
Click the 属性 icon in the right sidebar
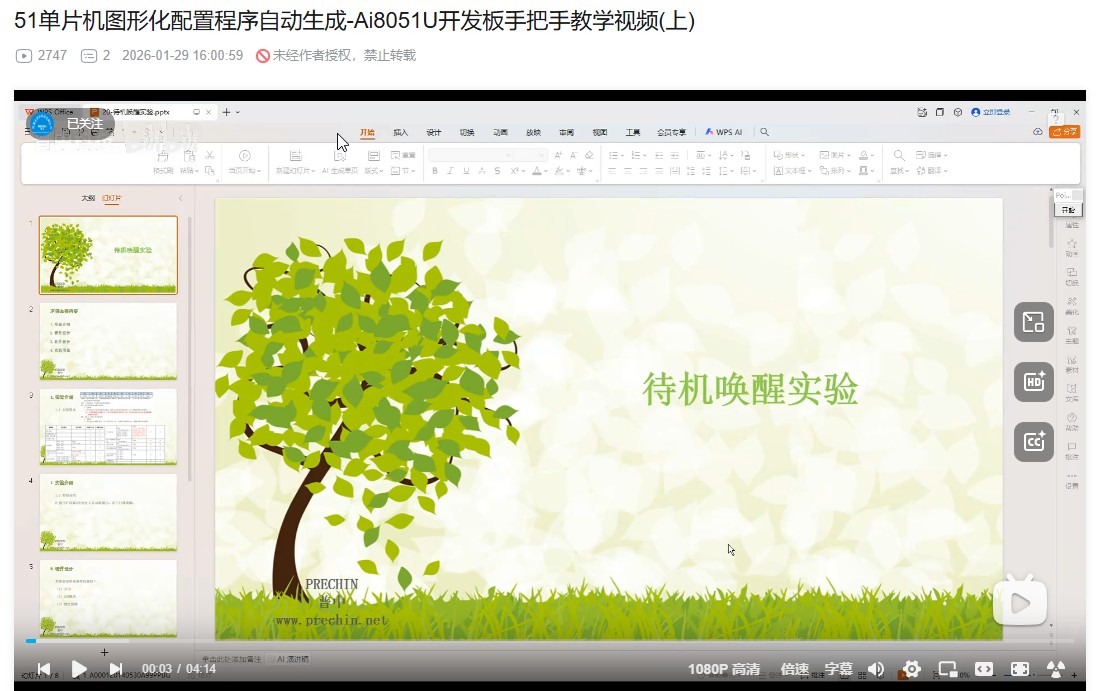[x=1072, y=224]
